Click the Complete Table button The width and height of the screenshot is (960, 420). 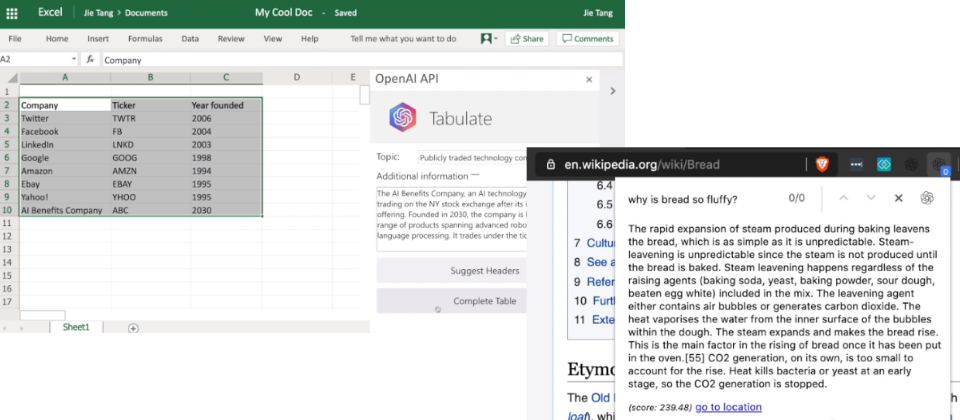(x=452, y=301)
